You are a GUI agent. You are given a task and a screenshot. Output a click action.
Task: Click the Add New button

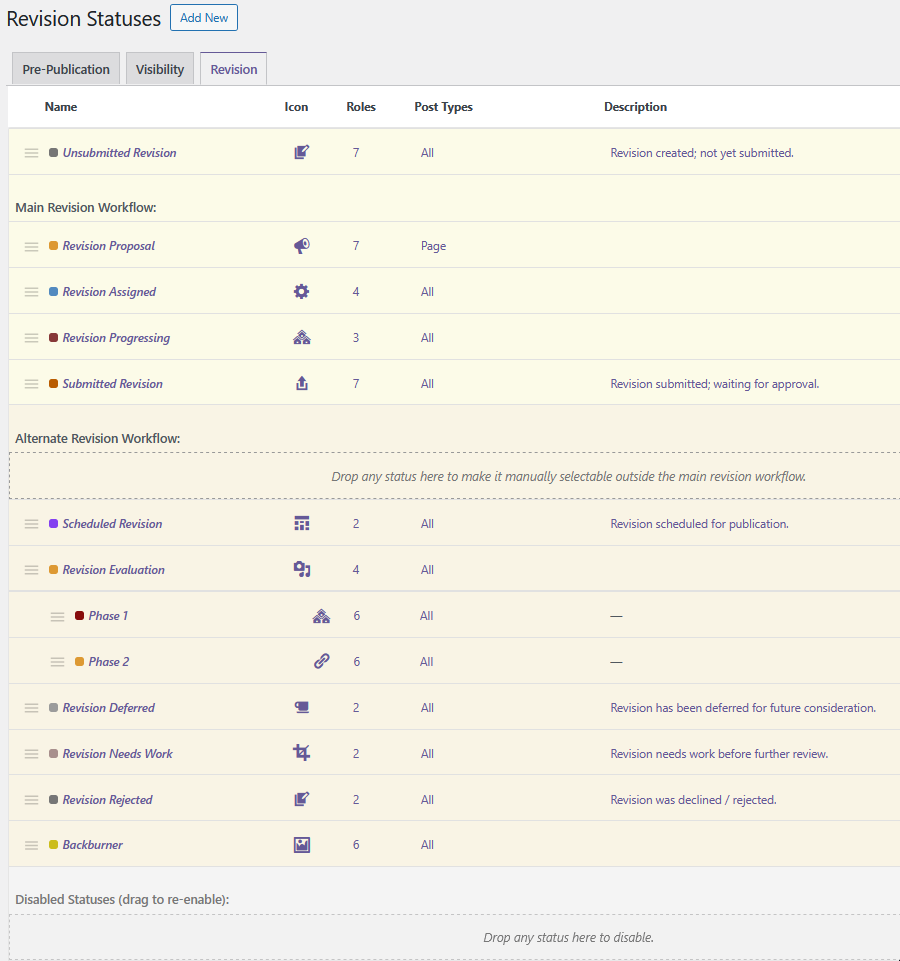pos(204,18)
